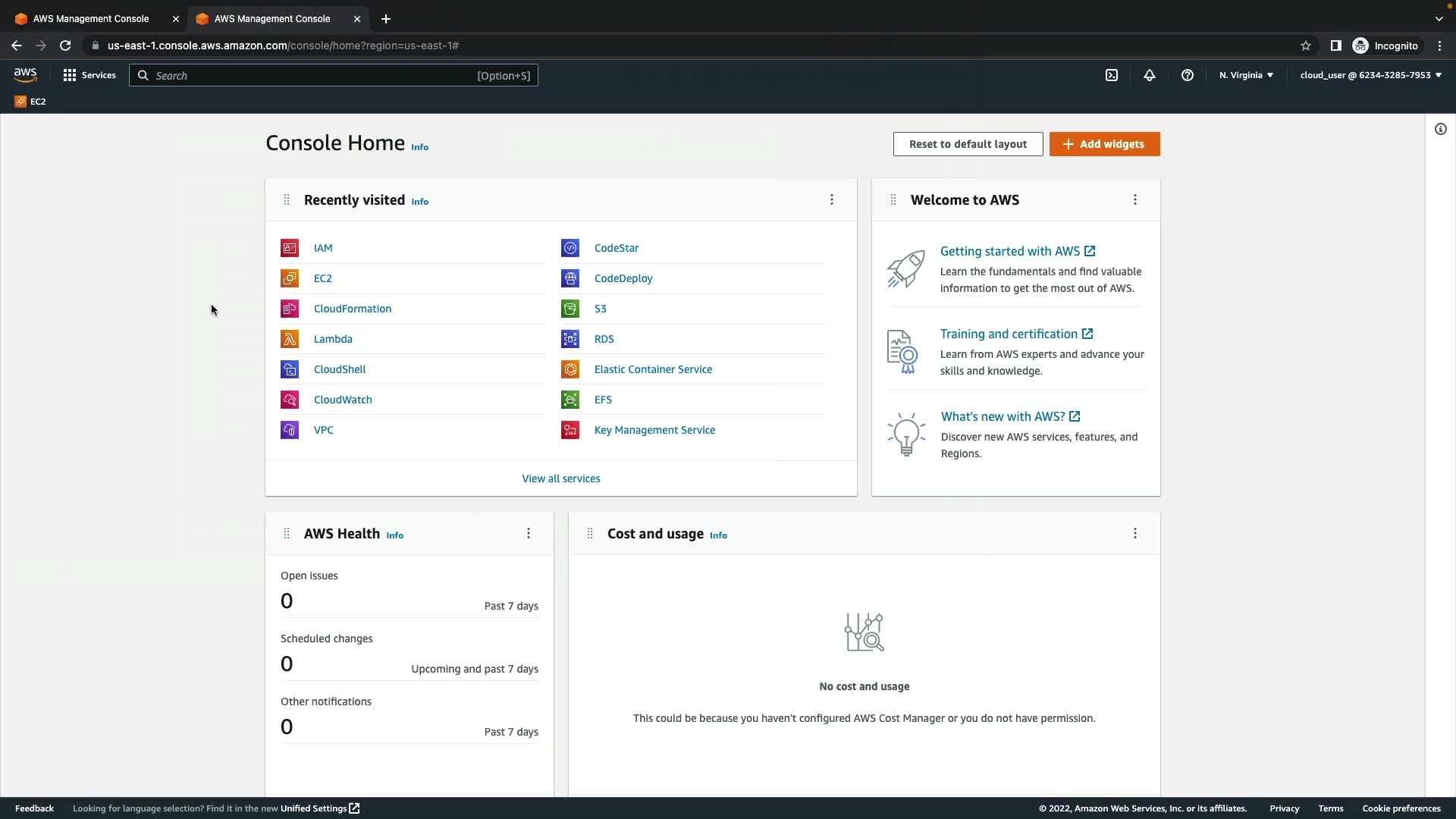Viewport: 1456px width, 819px height.
Task: Expand the N. Virginia region dropdown
Action: tap(1246, 75)
